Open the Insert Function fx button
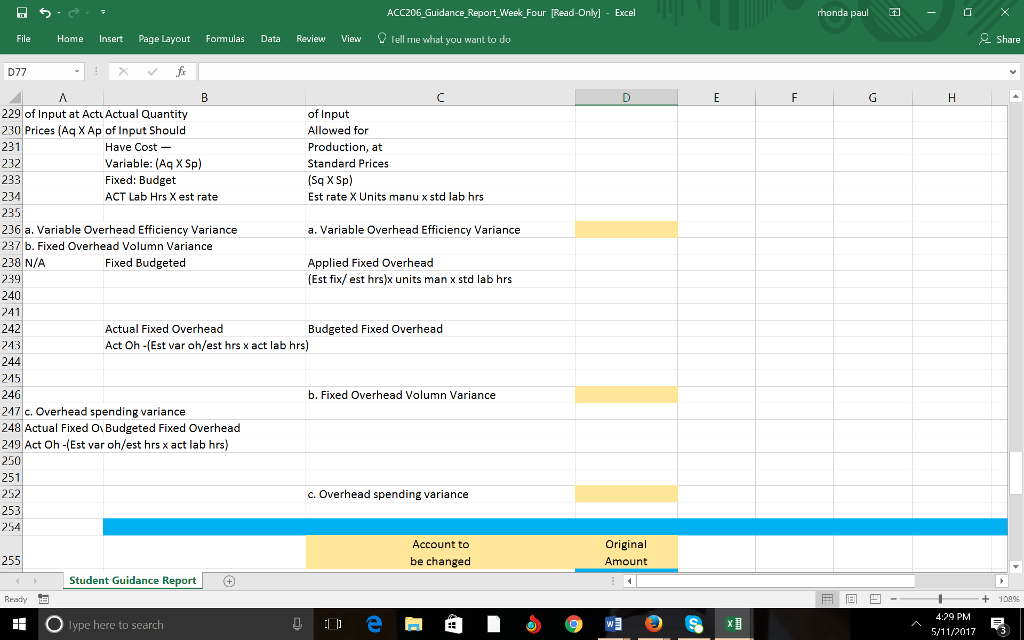The image size is (1024, 640). point(180,72)
